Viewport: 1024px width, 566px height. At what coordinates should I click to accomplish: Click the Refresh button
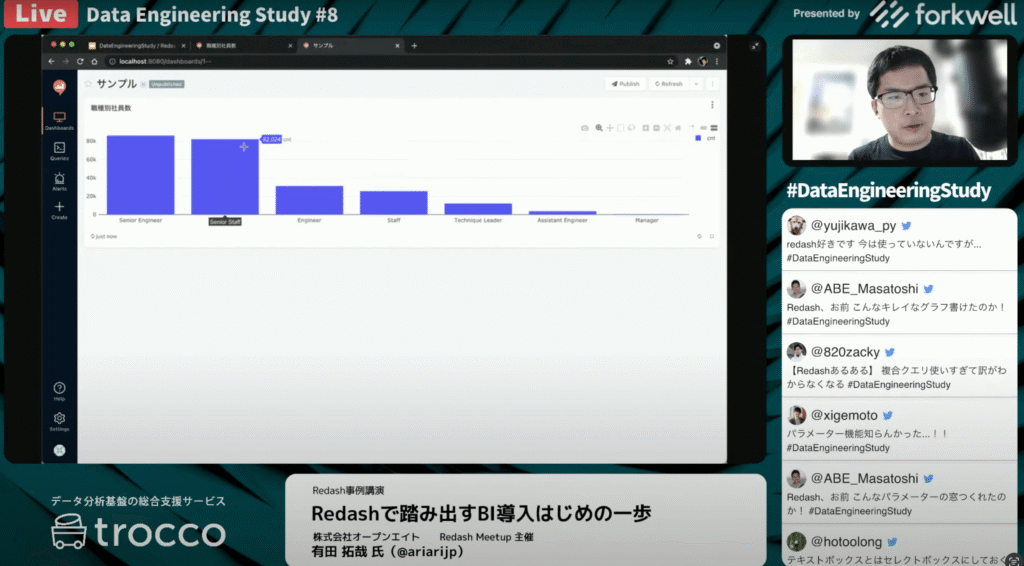pos(667,84)
